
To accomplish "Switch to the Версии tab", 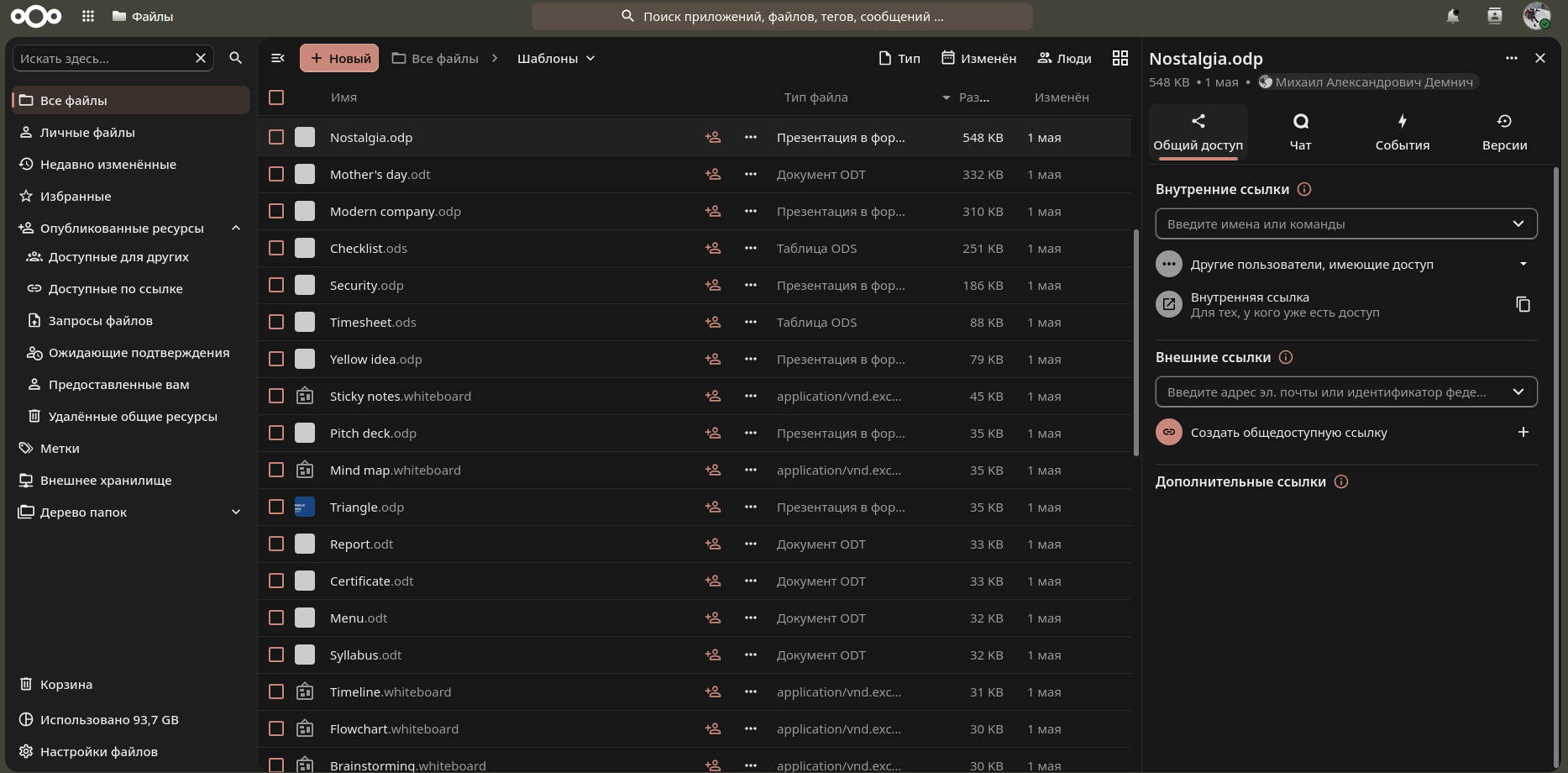I will coord(1504,132).
